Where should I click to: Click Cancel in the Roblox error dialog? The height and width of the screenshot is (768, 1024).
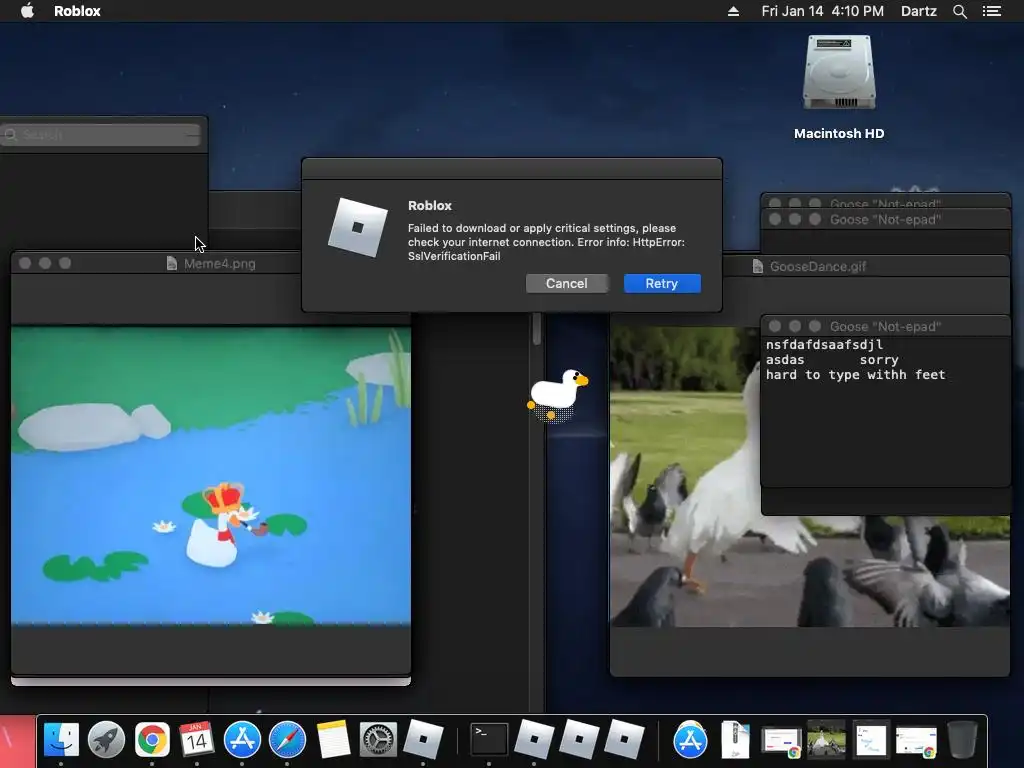point(566,283)
